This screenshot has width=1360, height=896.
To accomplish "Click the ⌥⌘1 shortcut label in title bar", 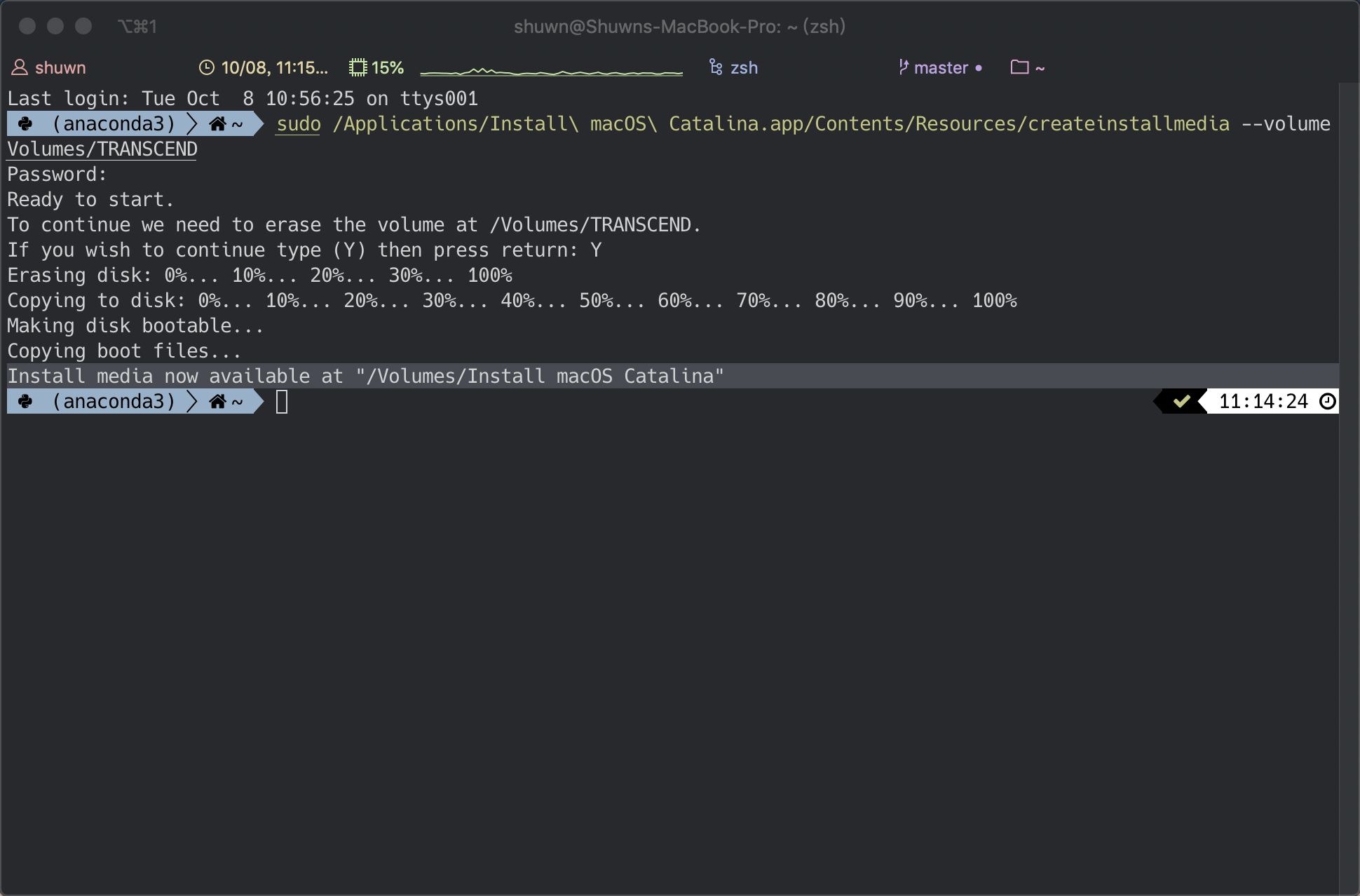I will click(137, 27).
